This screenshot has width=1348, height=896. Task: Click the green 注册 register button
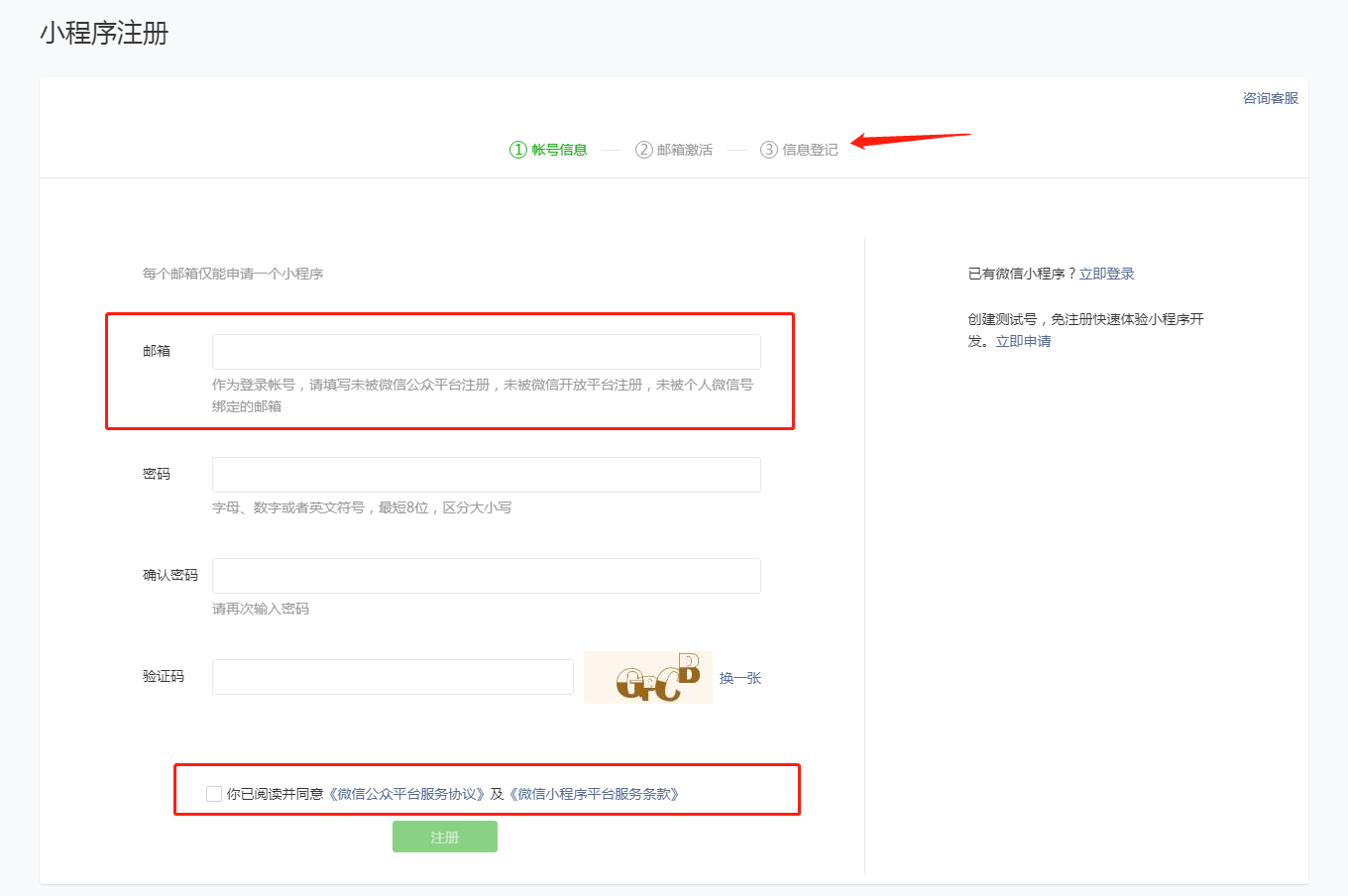coord(445,837)
